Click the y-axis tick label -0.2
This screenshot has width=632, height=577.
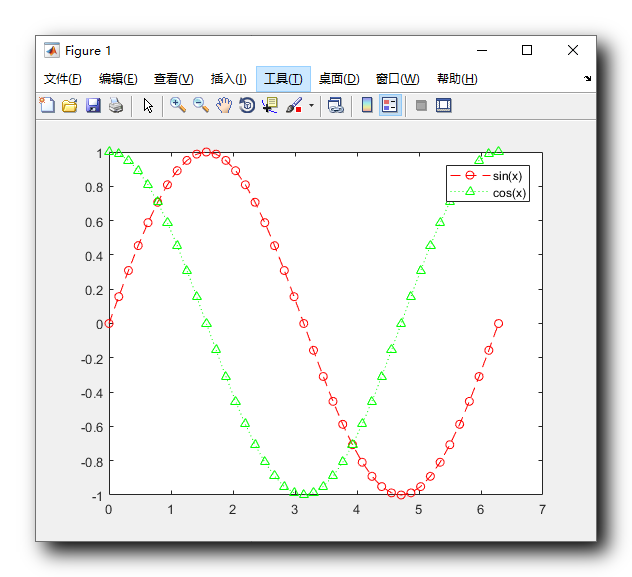(92, 359)
